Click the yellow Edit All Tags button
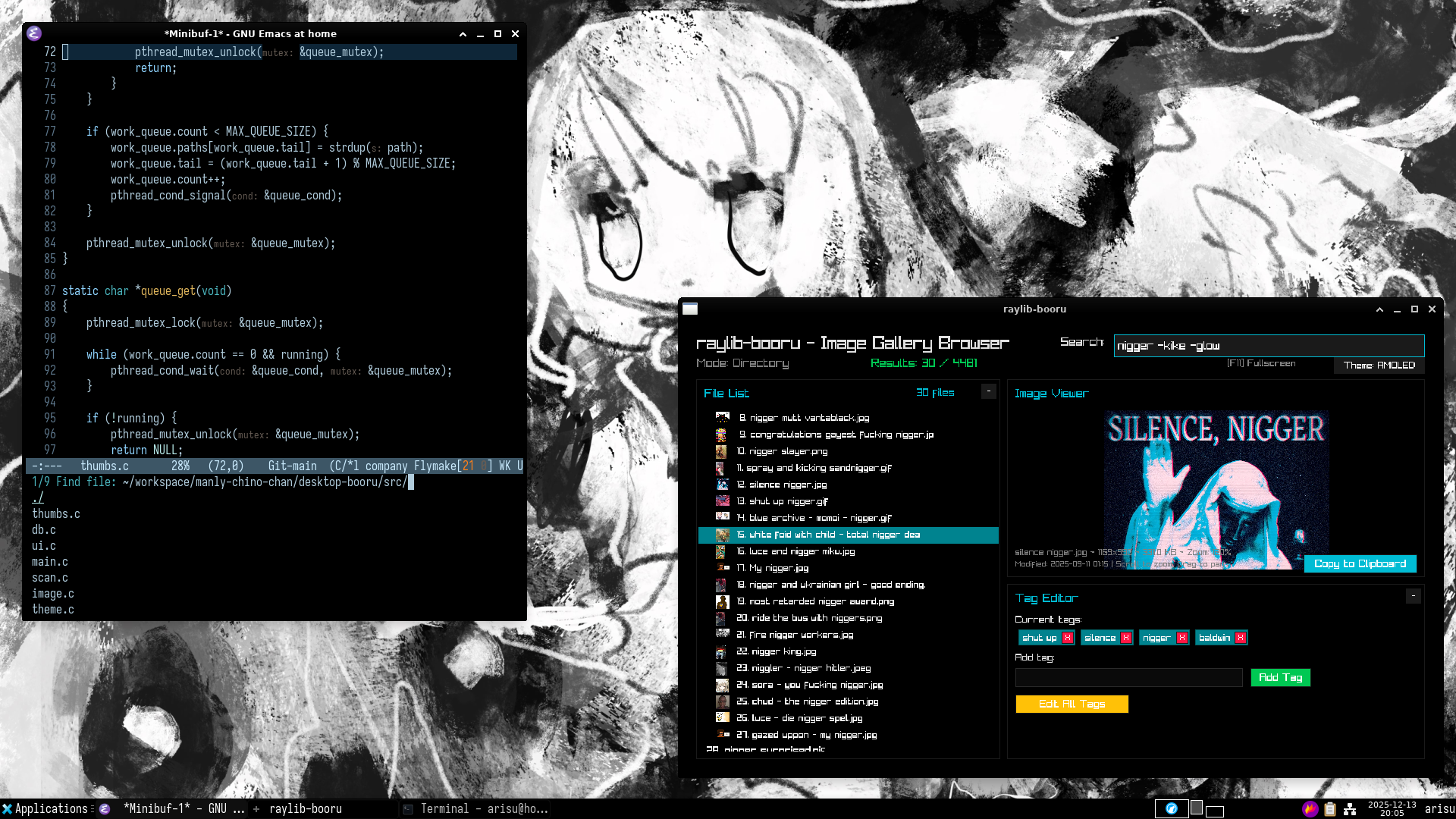This screenshot has width=1456, height=819. (1072, 704)
